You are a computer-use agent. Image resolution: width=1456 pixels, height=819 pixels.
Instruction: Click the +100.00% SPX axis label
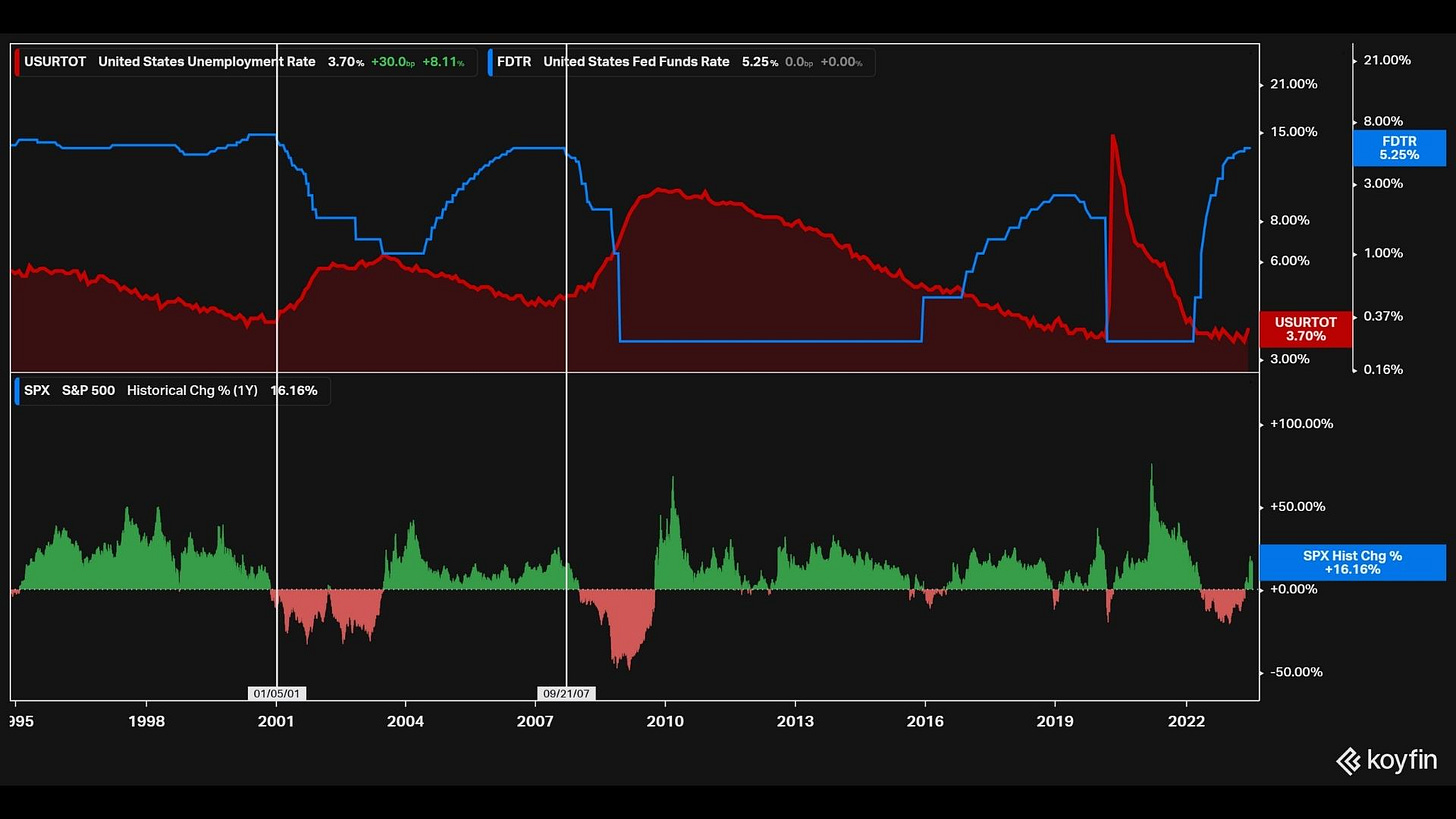pyautogui.click(x=1301, y=424)
